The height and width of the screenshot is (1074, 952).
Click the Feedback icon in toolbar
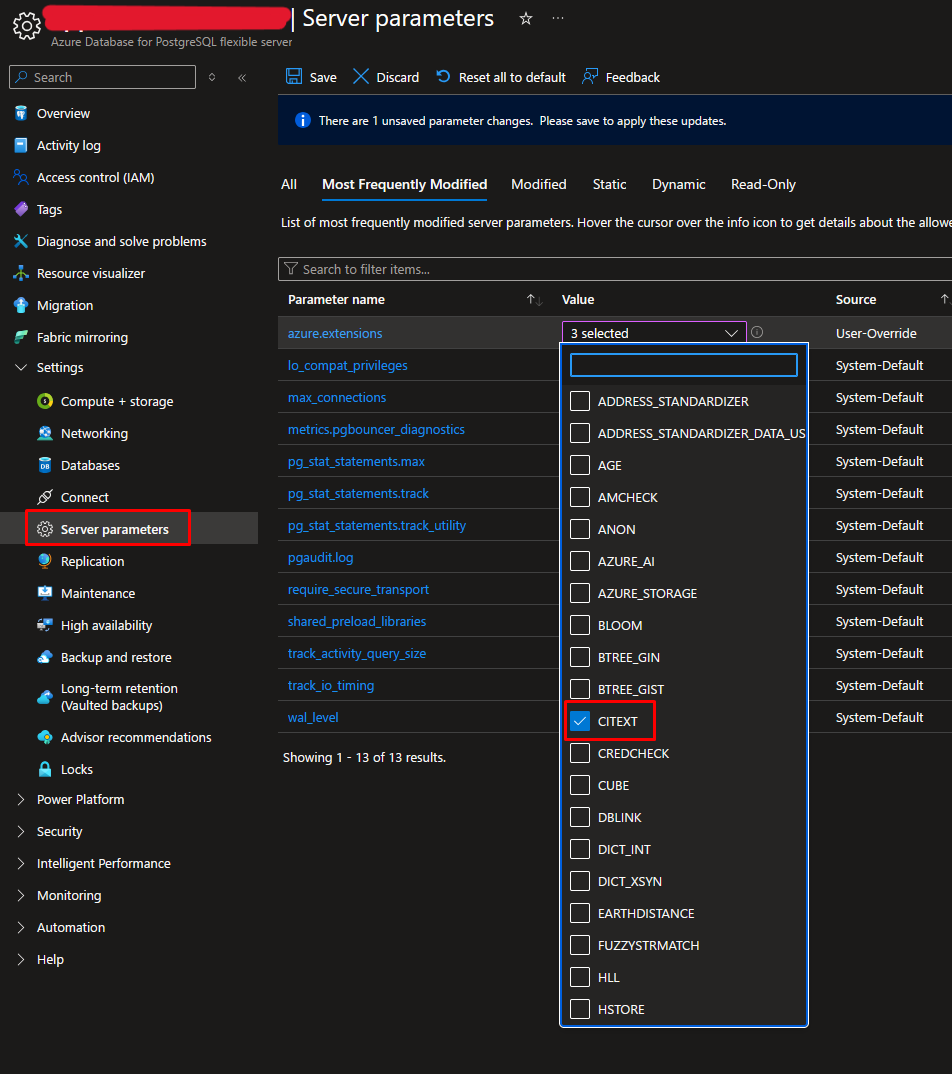(590, 77)
